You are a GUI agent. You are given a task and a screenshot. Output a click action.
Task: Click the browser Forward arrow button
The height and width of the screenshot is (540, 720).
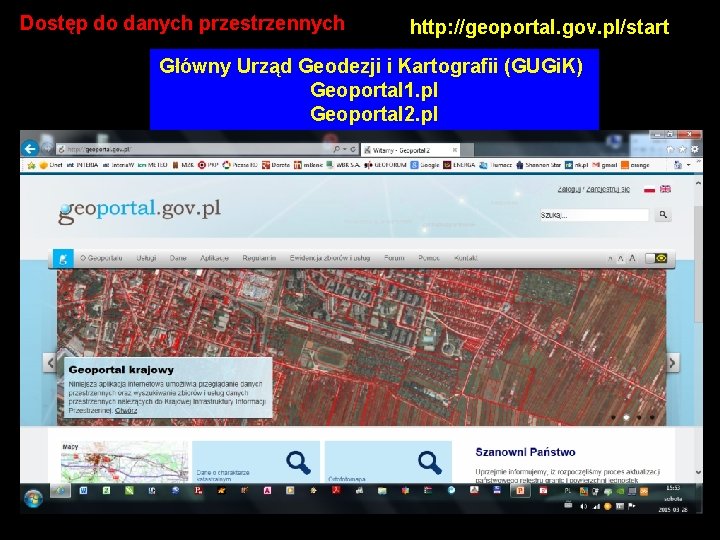pyautogui.click(x=46, y=149)
